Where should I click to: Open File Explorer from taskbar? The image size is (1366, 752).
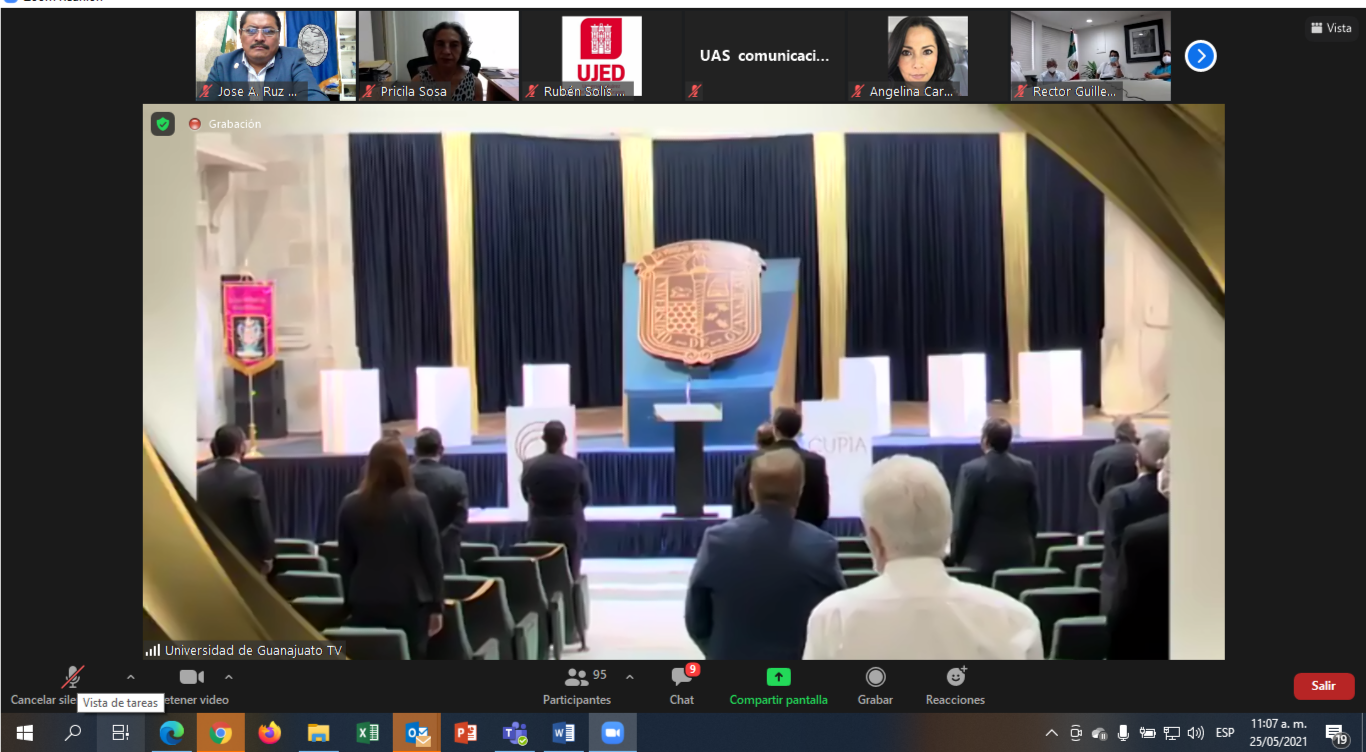pyautogui.click(x=319, y=733)
